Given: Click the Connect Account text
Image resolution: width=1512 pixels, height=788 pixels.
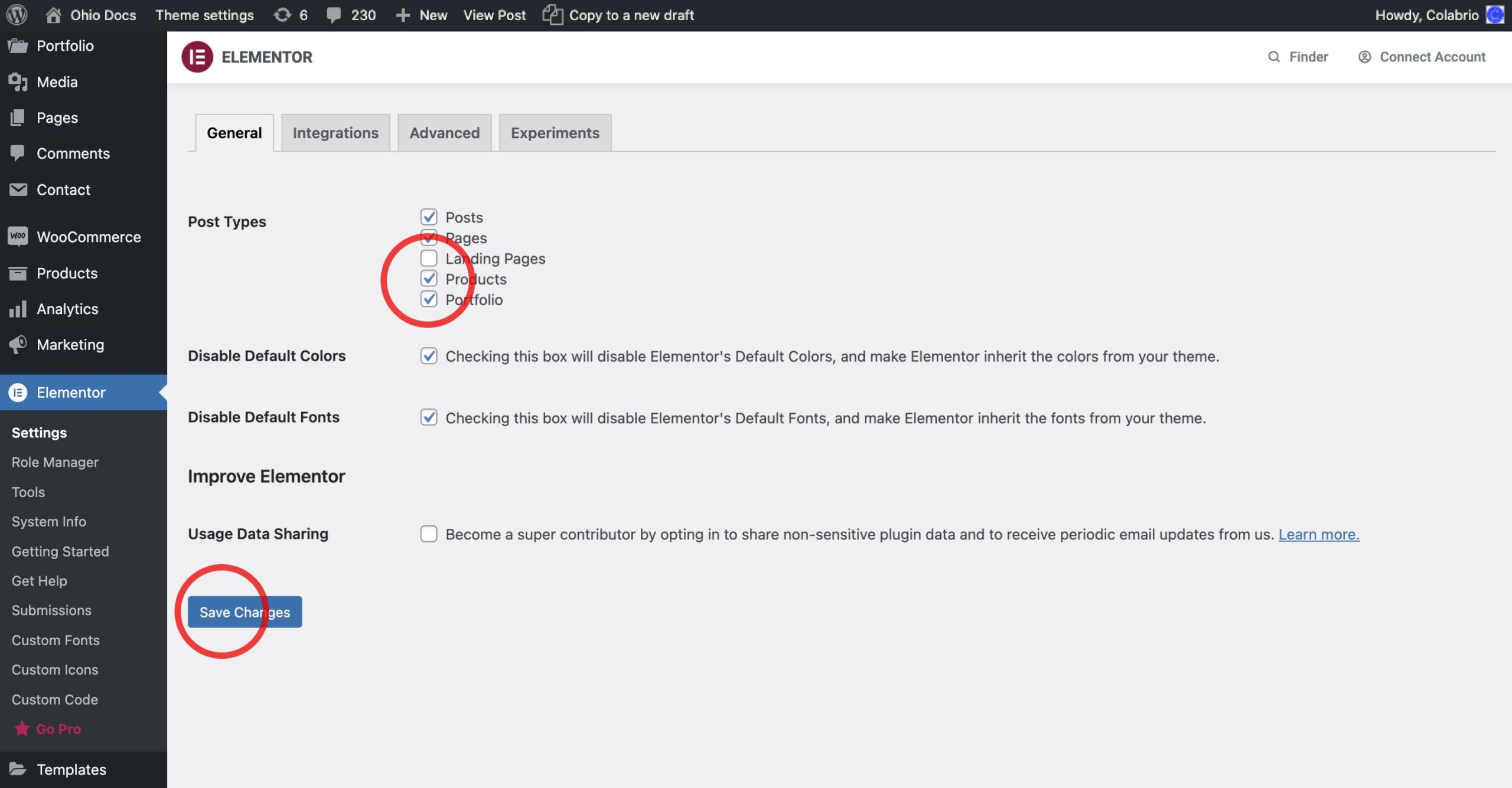Looking at the screenshot, I should point(1432,57).
